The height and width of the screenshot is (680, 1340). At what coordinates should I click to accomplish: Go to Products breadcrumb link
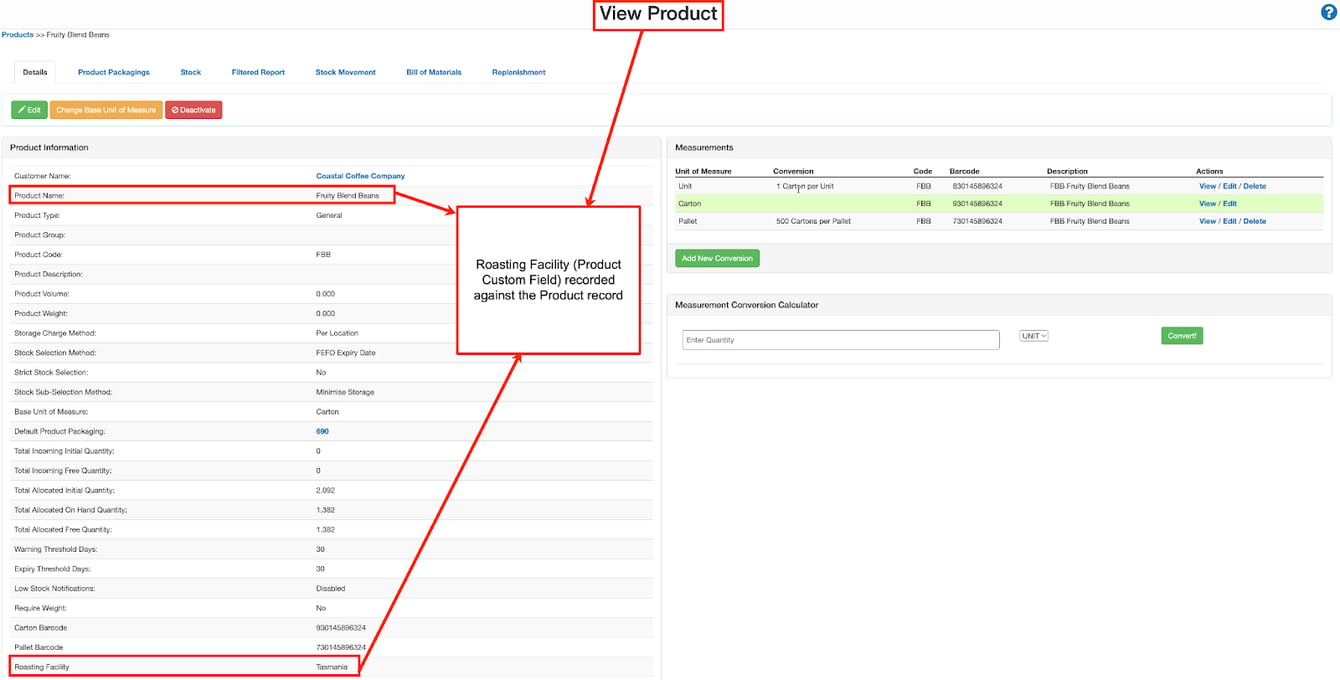tap(17, 35)
